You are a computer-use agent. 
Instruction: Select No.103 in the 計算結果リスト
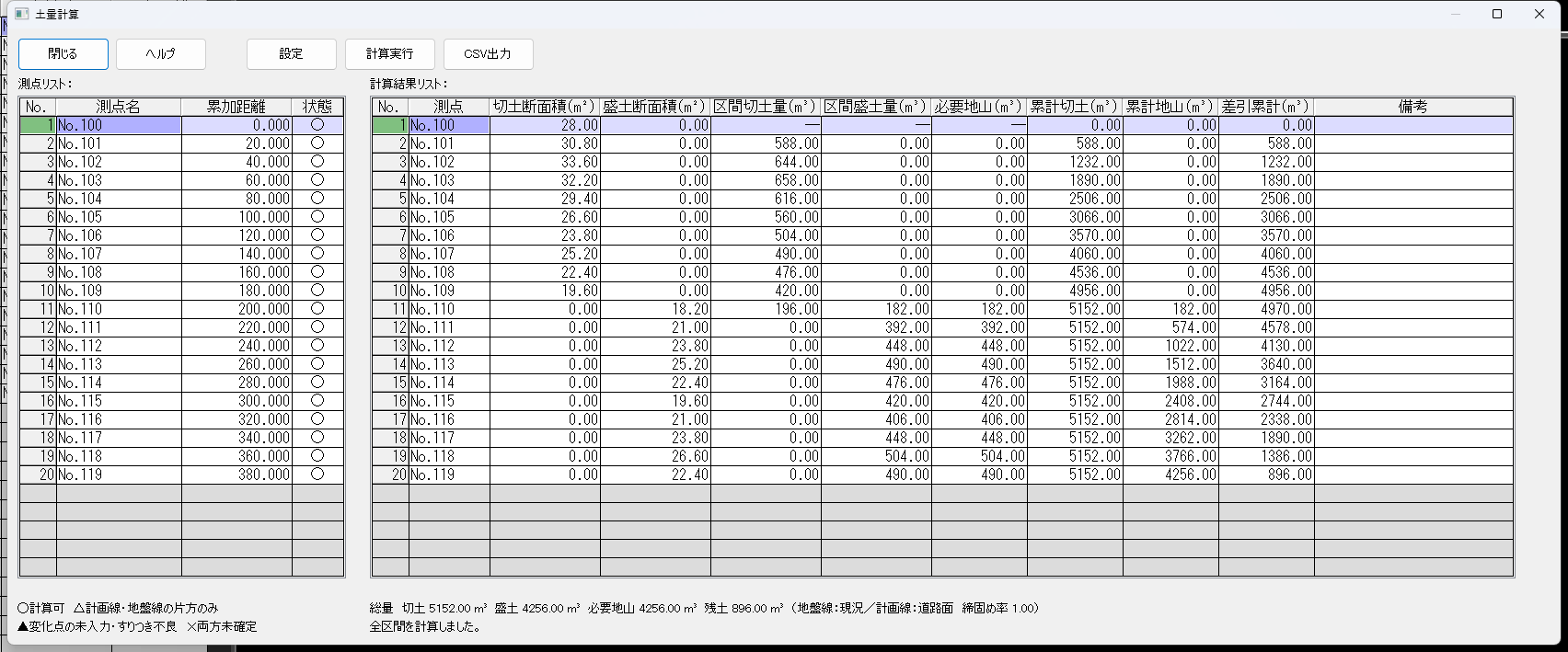449,180
